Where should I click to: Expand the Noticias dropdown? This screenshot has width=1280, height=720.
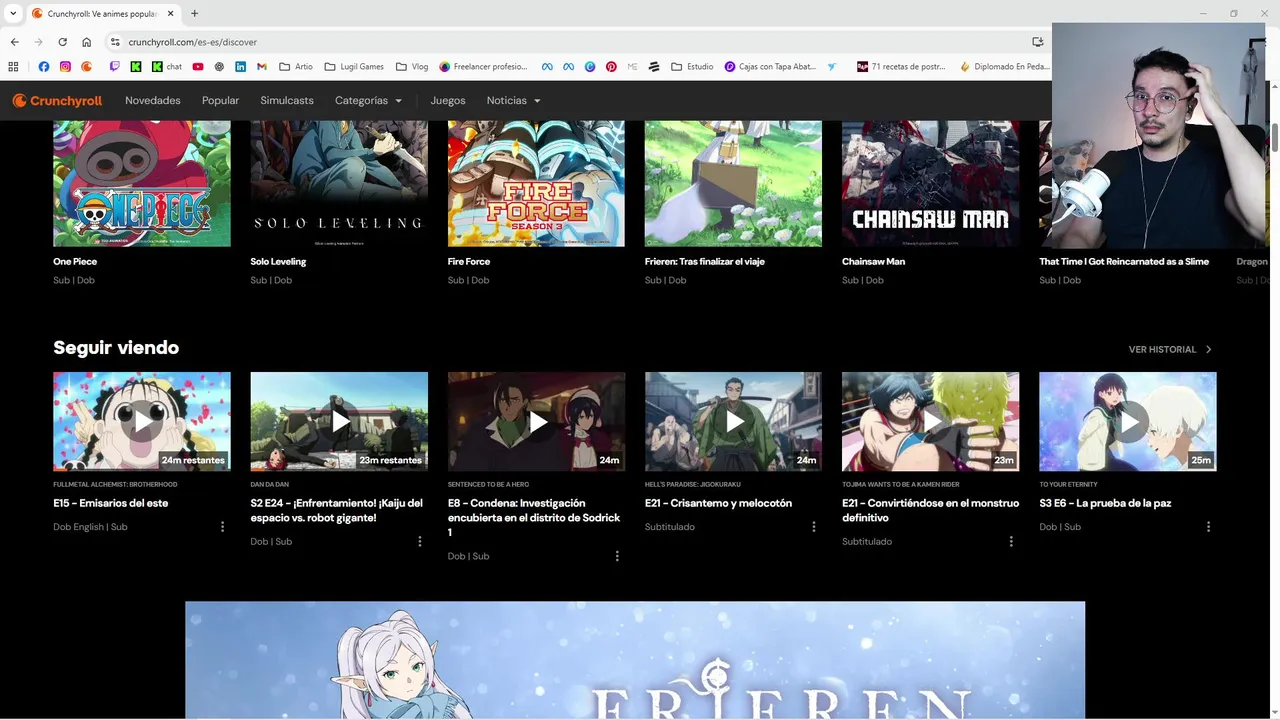513,100
